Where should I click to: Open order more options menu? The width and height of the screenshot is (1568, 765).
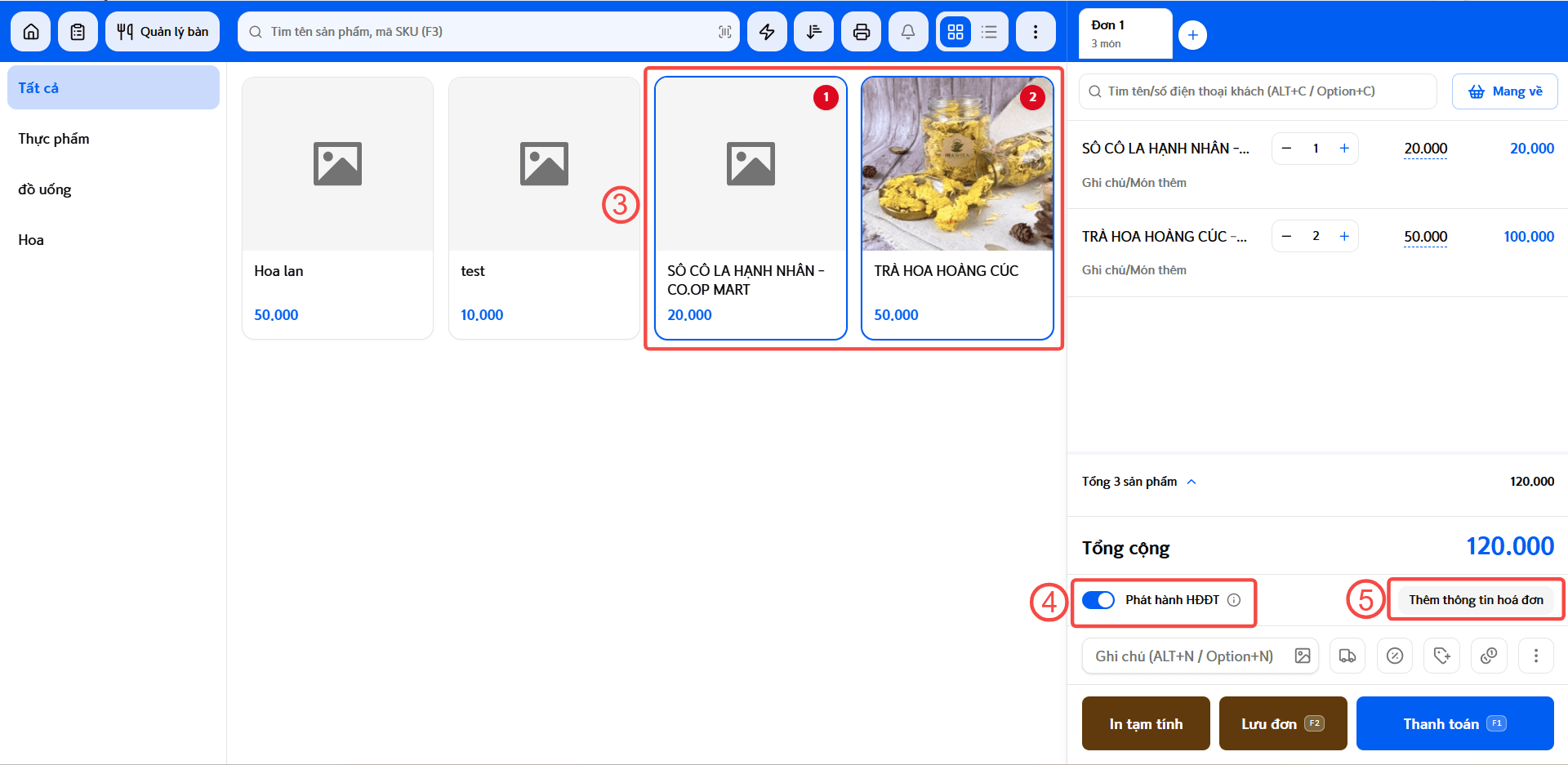coord(1536,656)
